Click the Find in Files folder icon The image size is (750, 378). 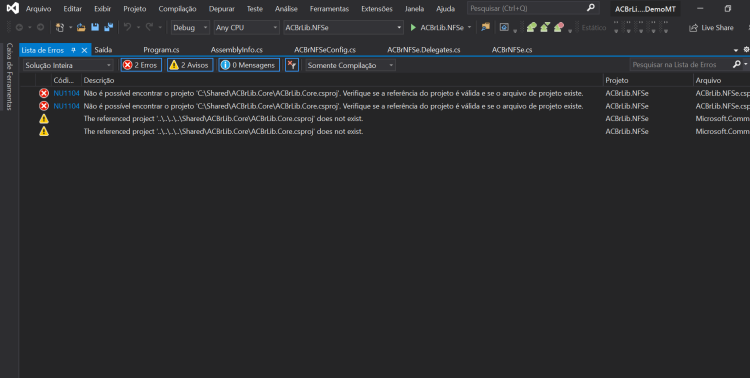(486, 27)
